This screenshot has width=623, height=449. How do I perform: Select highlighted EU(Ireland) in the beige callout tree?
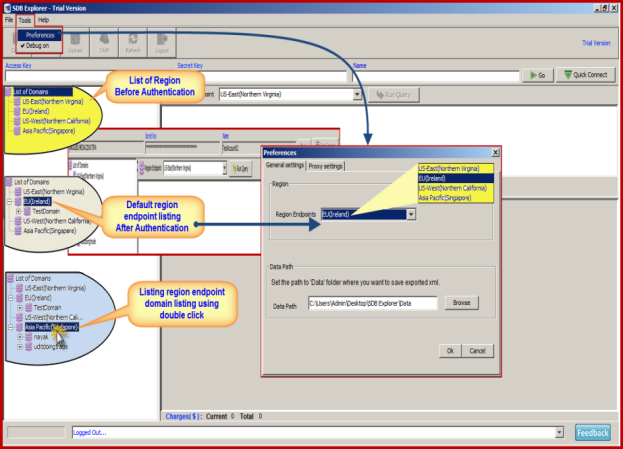pyautogui.click(x=37, y=201)
